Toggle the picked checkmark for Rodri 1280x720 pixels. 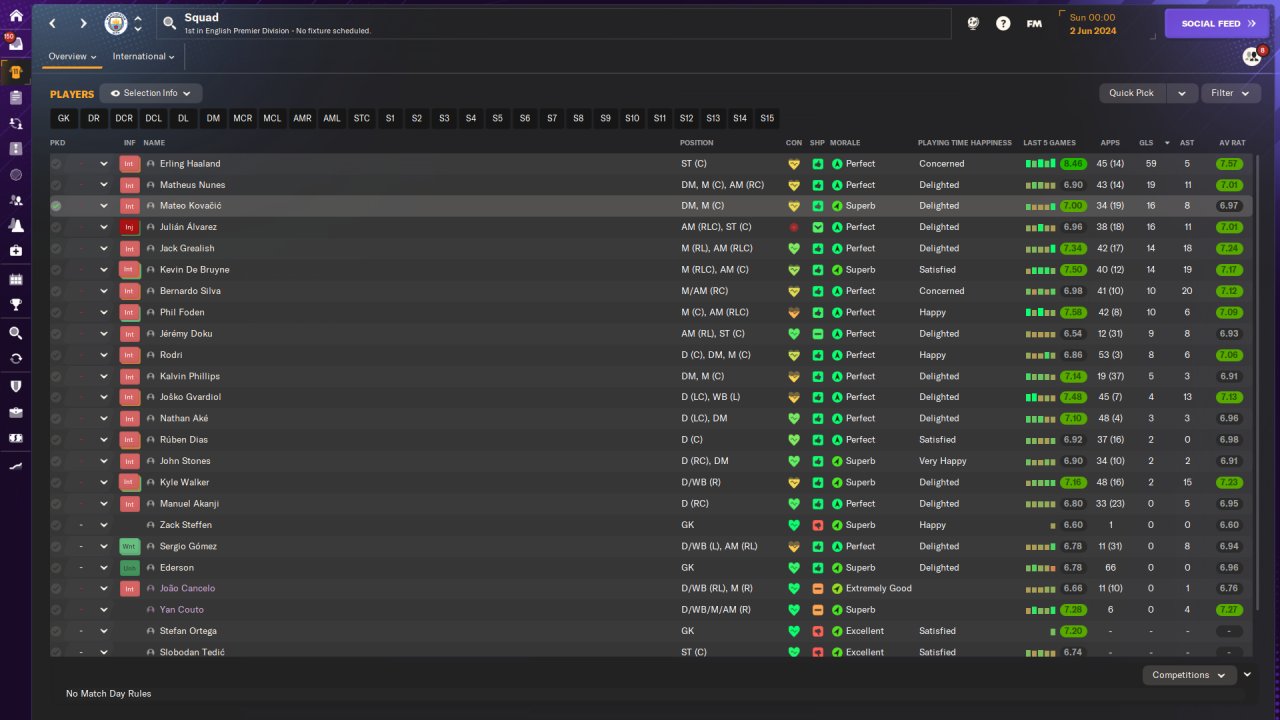(56, 355)
